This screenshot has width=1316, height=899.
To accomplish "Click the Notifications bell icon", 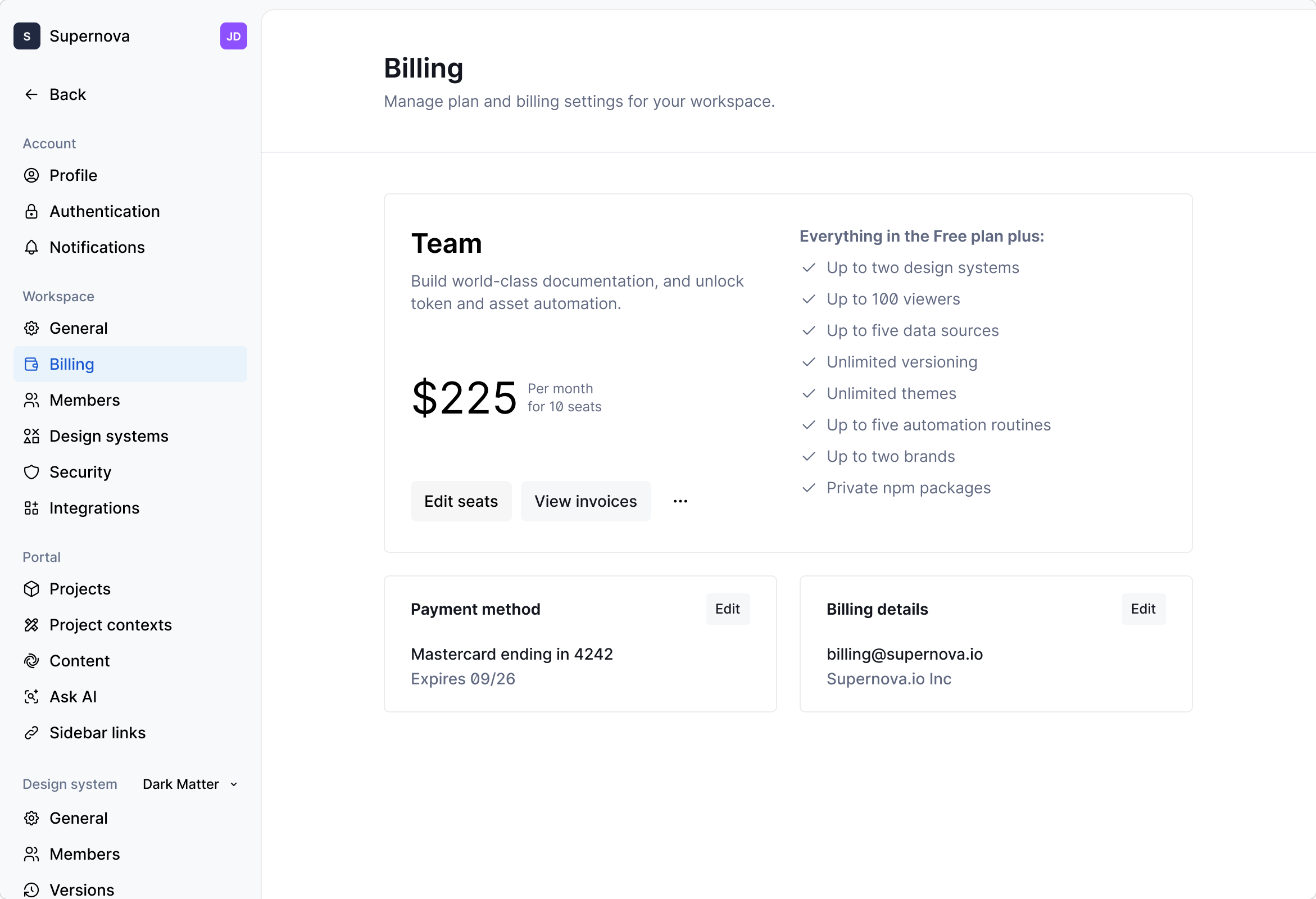I will [x=31, y=247].
